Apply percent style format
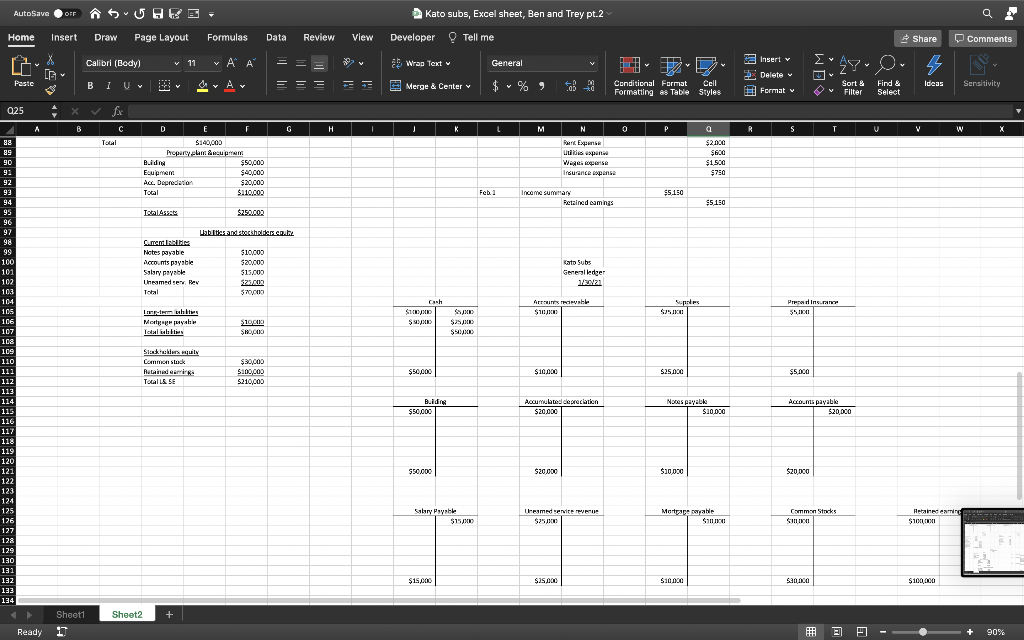1024x640 pixels. (x=523, y=86)
